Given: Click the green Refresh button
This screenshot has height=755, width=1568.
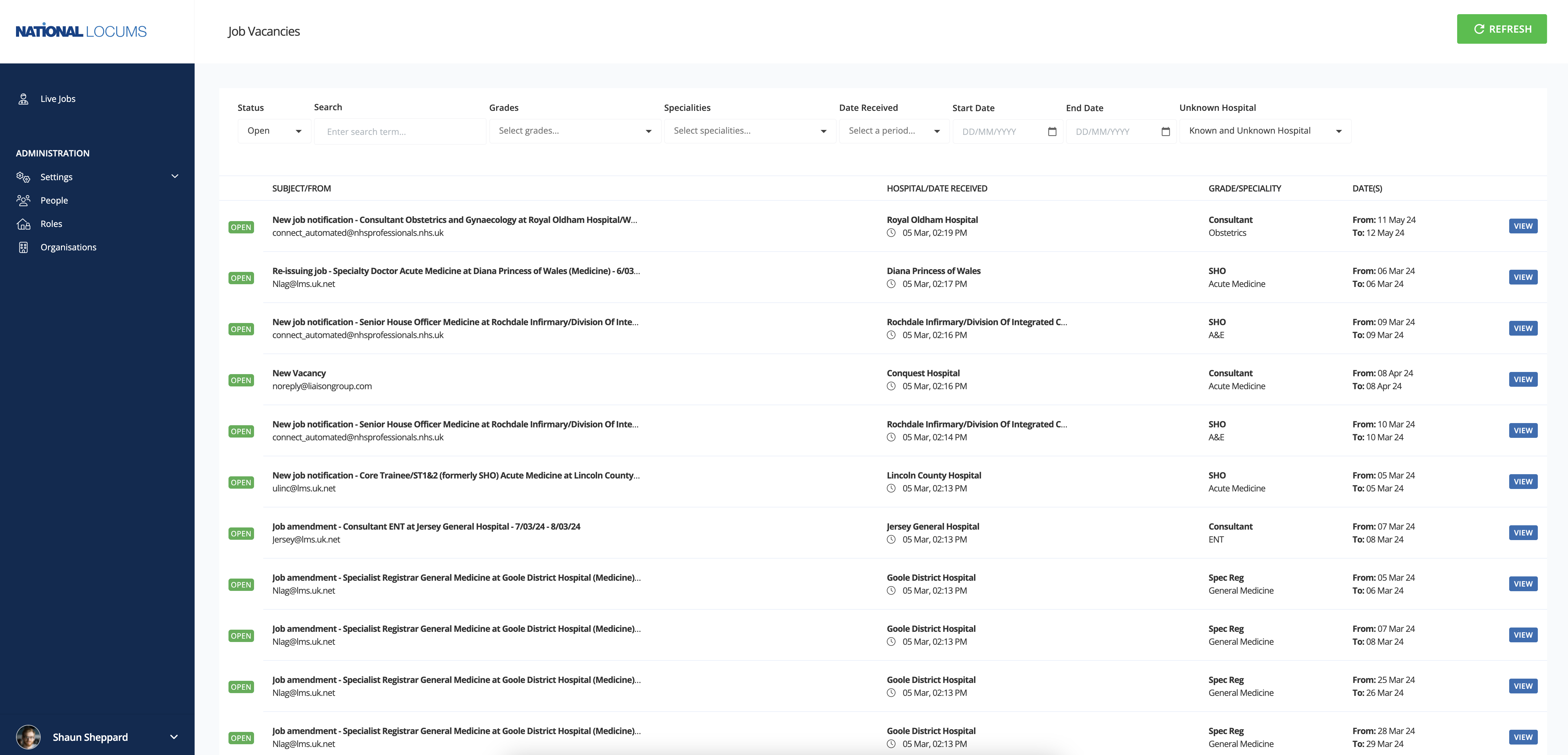Looking at the screenshot, I should pos(1502,29).
